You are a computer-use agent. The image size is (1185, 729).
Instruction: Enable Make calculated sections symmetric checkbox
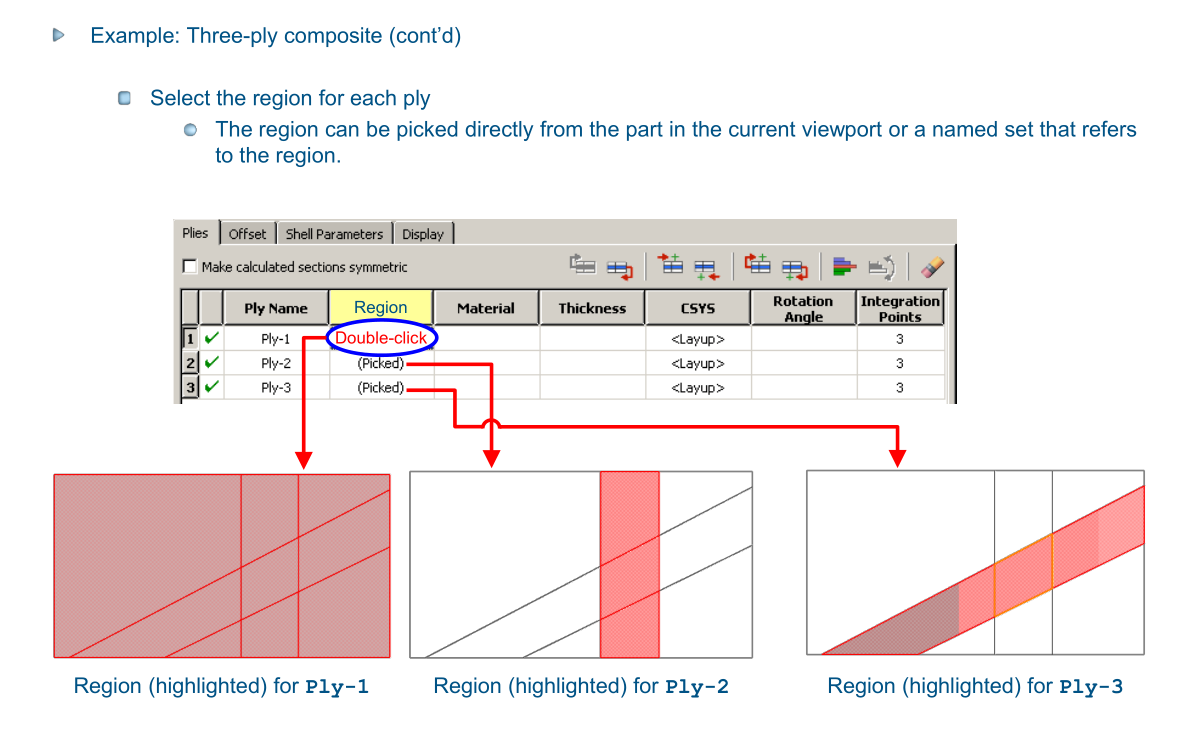(190, 267)
